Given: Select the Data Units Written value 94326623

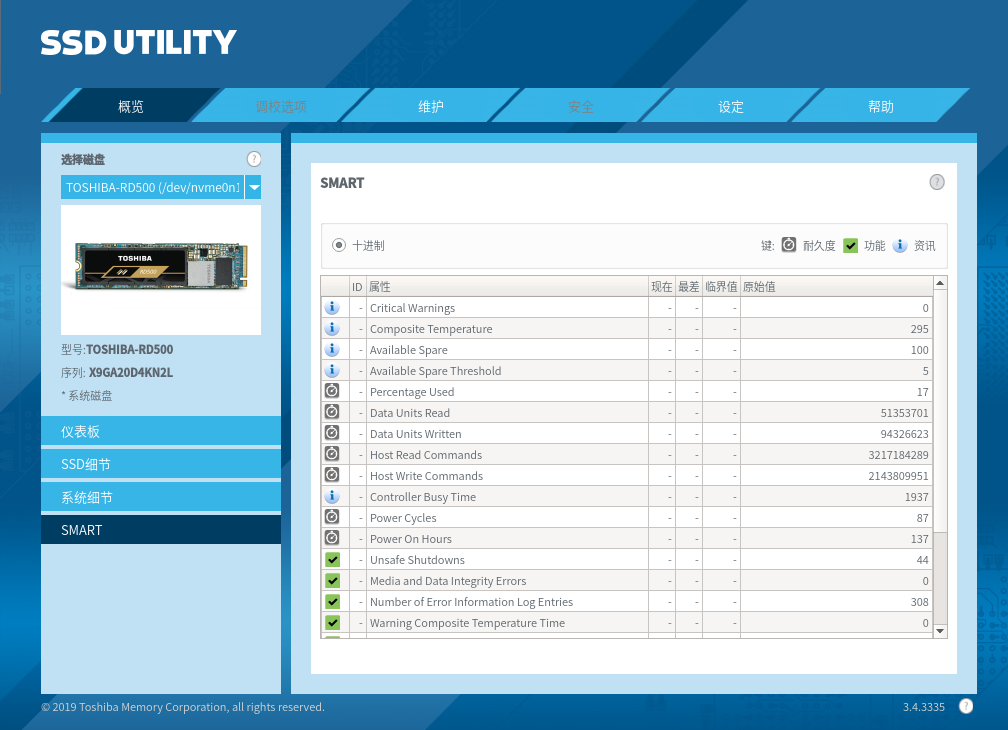Looking at the screenshot, I should (904, 434).
